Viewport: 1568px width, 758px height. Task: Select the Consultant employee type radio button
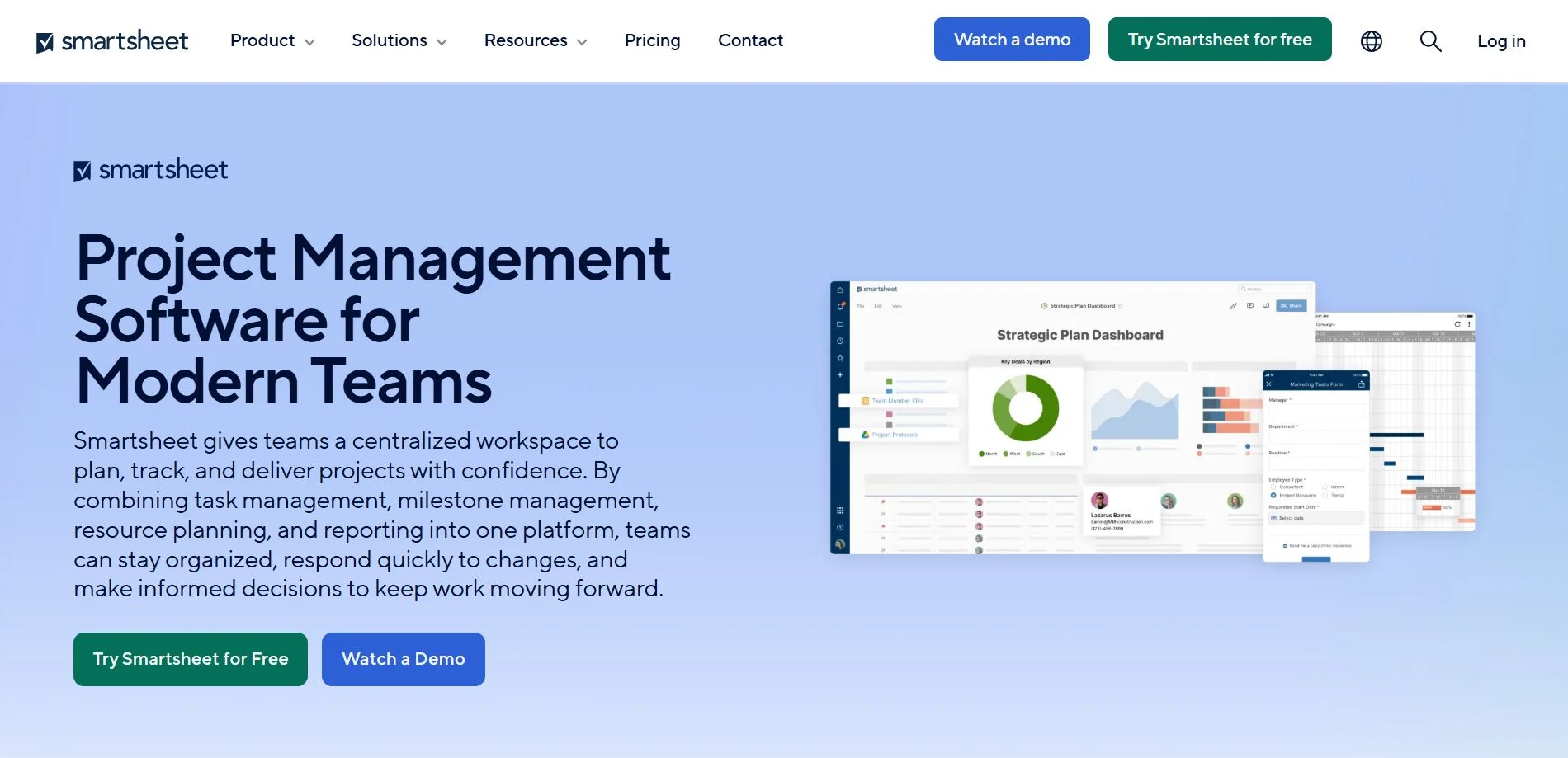1273,487
